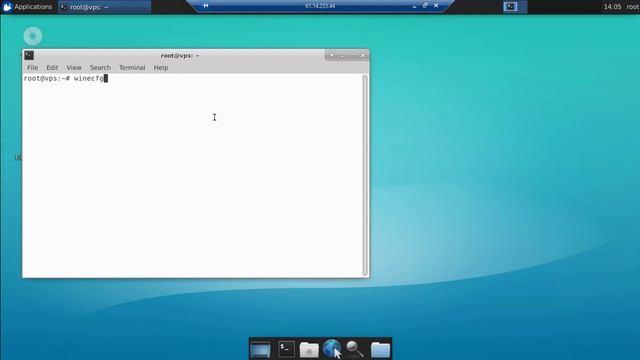Close the terminal window
This screenshot has height=360, width=640.
click(x=363, y=55)
